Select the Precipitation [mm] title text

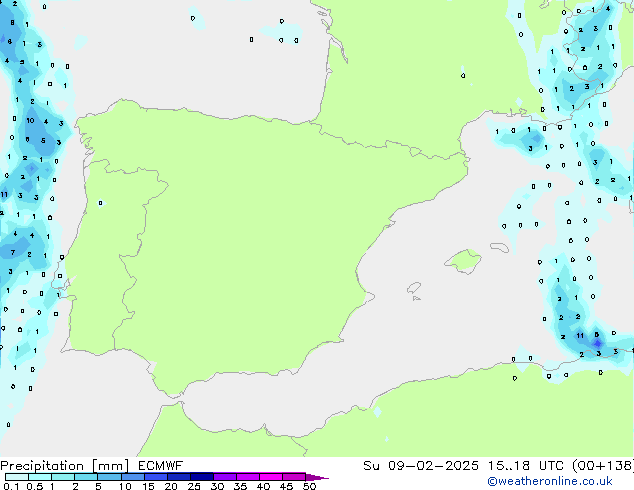(x=62, y=466)
